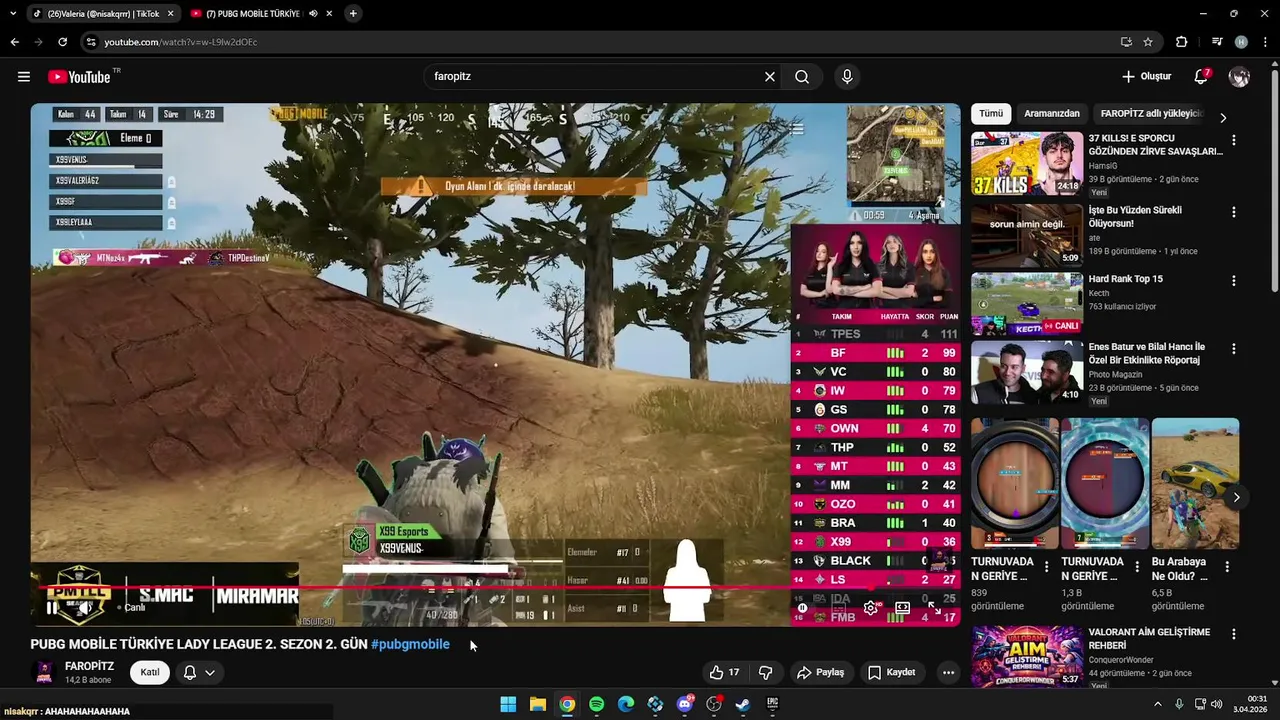Share the video via Paylaş
This screenshot has height=720, width=1280.
tap(820, 672)
